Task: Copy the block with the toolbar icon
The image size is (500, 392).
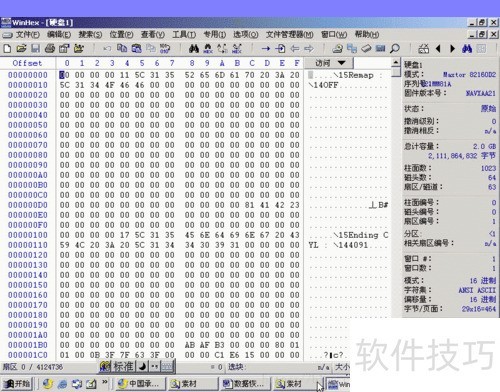Action: [122, 49]
